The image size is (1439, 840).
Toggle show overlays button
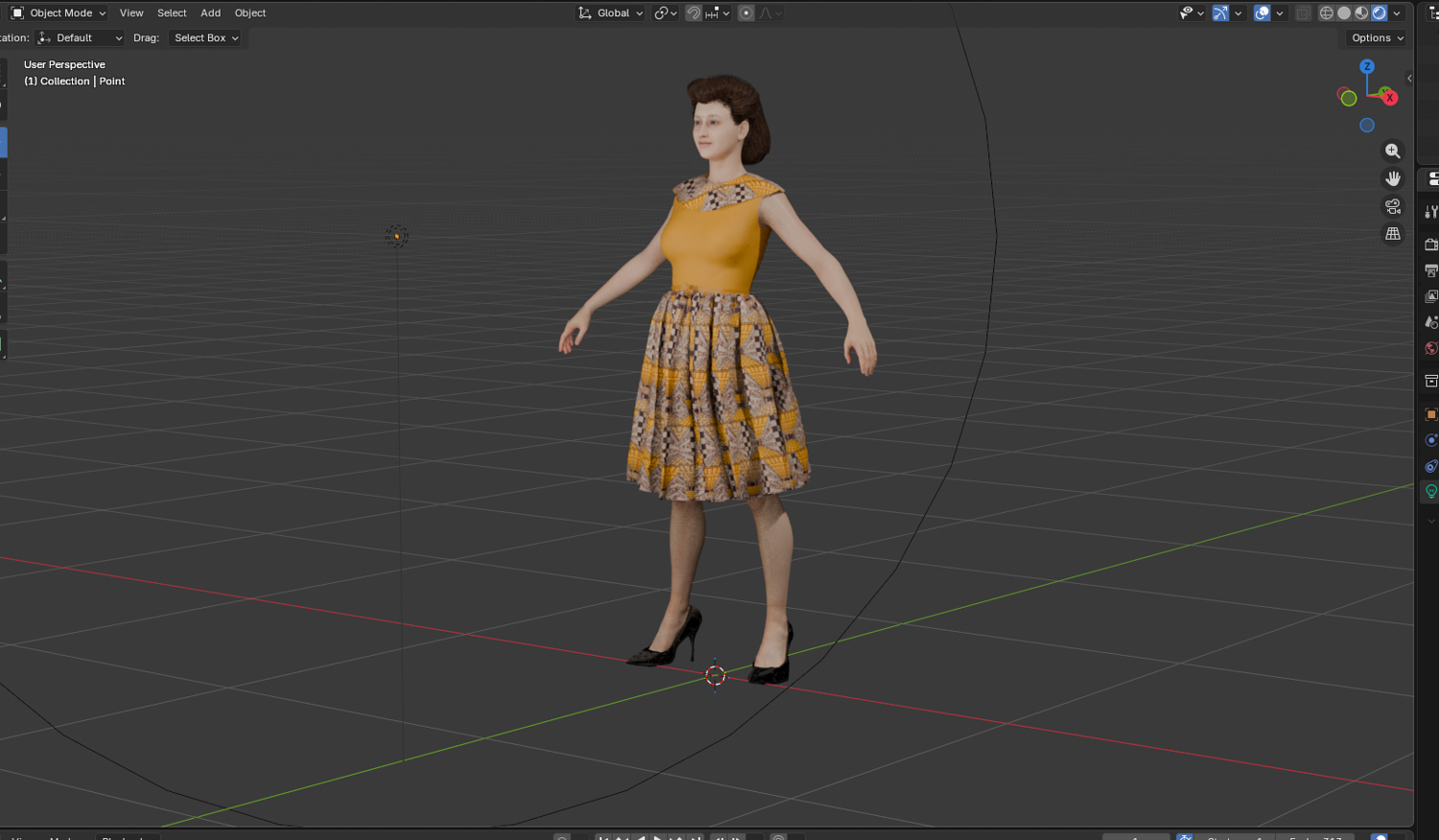pos(1262,12)
